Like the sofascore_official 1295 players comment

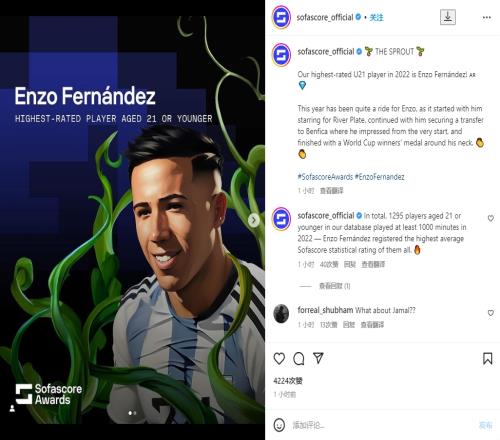(491, 218)
